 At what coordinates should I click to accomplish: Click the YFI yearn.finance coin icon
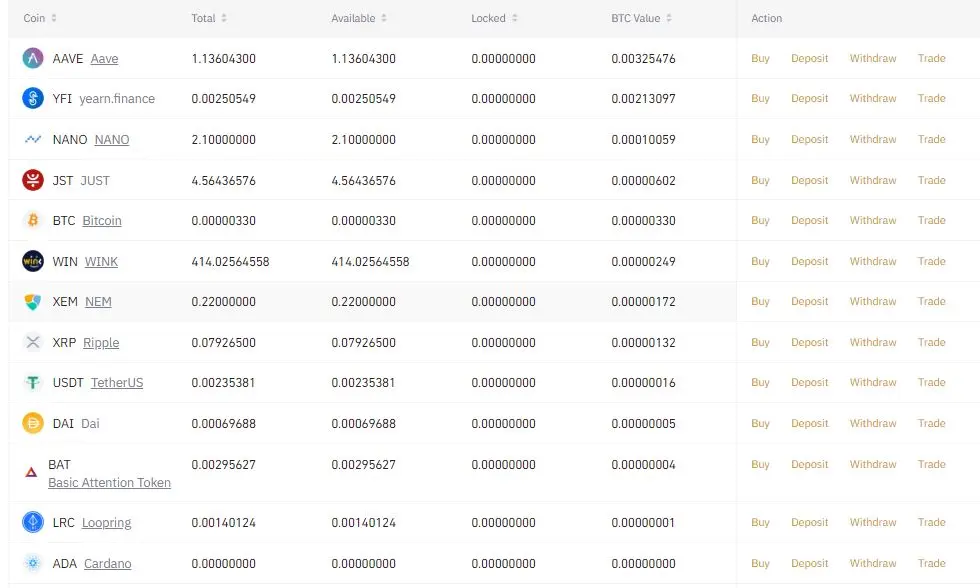[x=32, y=98]
